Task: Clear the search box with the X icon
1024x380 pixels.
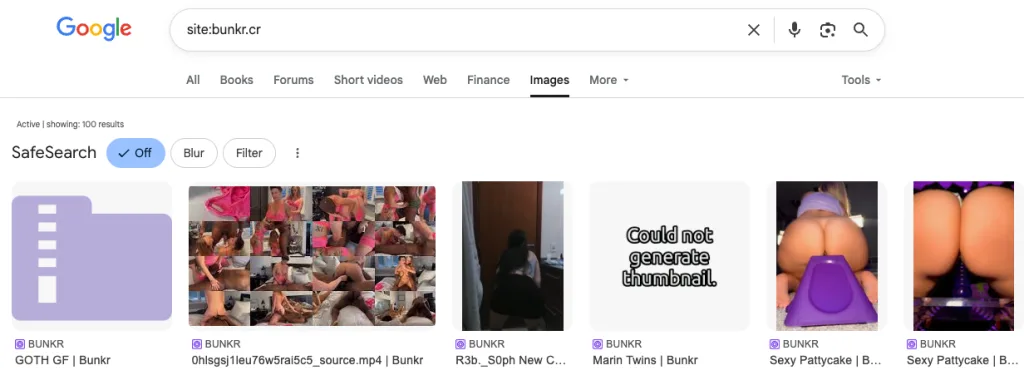Action: point(754,30)
